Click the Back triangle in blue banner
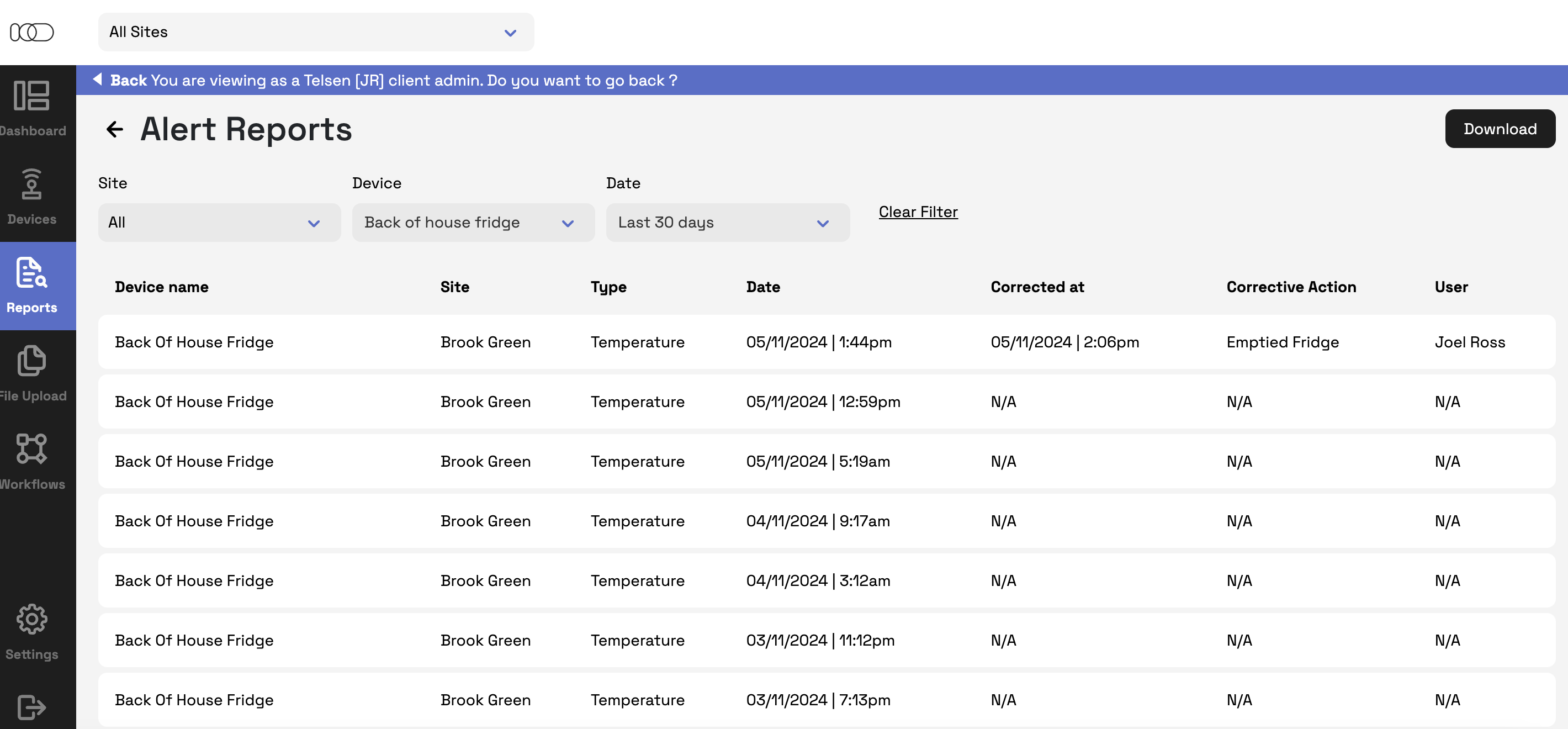The width and height of the screenshot is (1568, 729). tap(97, 79)
